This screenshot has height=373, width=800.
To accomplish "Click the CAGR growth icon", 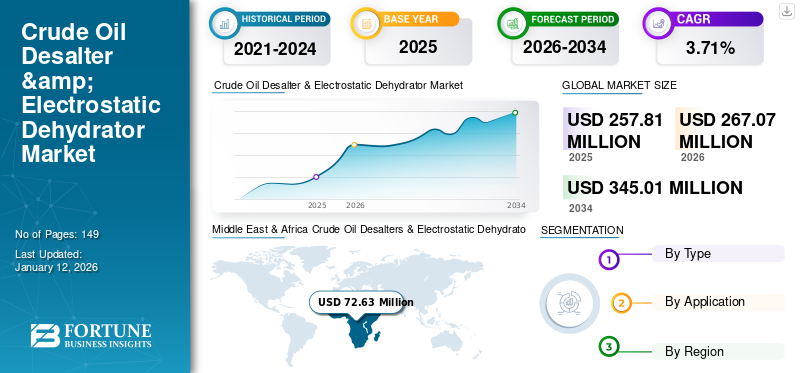I will point(658,23).
